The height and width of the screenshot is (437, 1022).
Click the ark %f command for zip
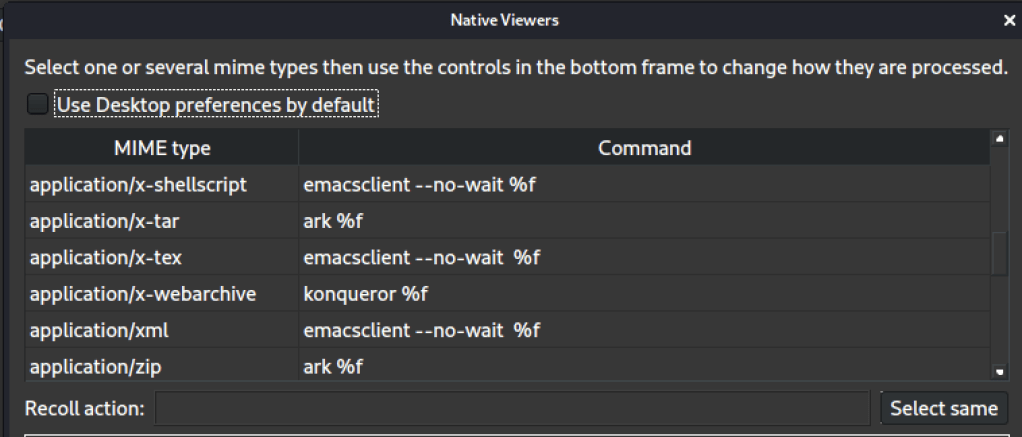333,367
